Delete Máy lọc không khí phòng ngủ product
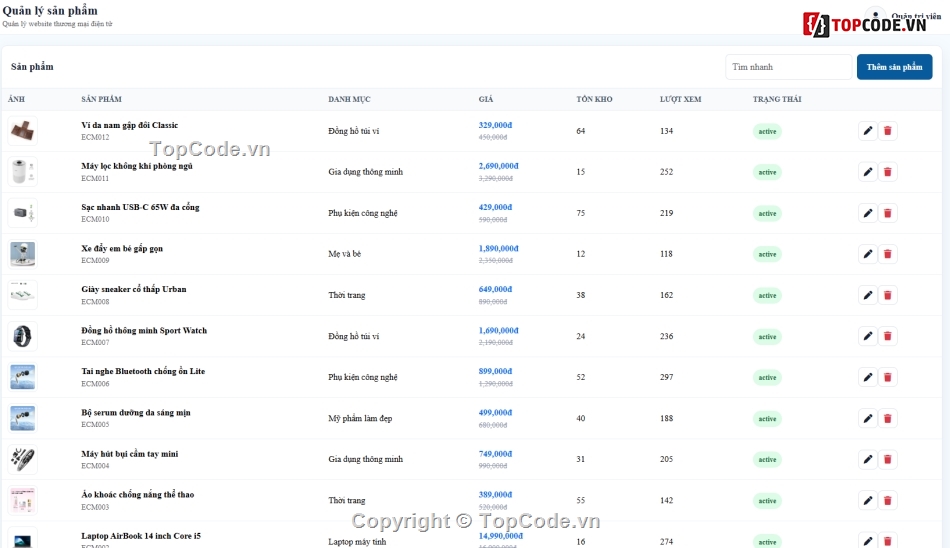Viewport: 950px width, 548px height. tap(888, 172)
